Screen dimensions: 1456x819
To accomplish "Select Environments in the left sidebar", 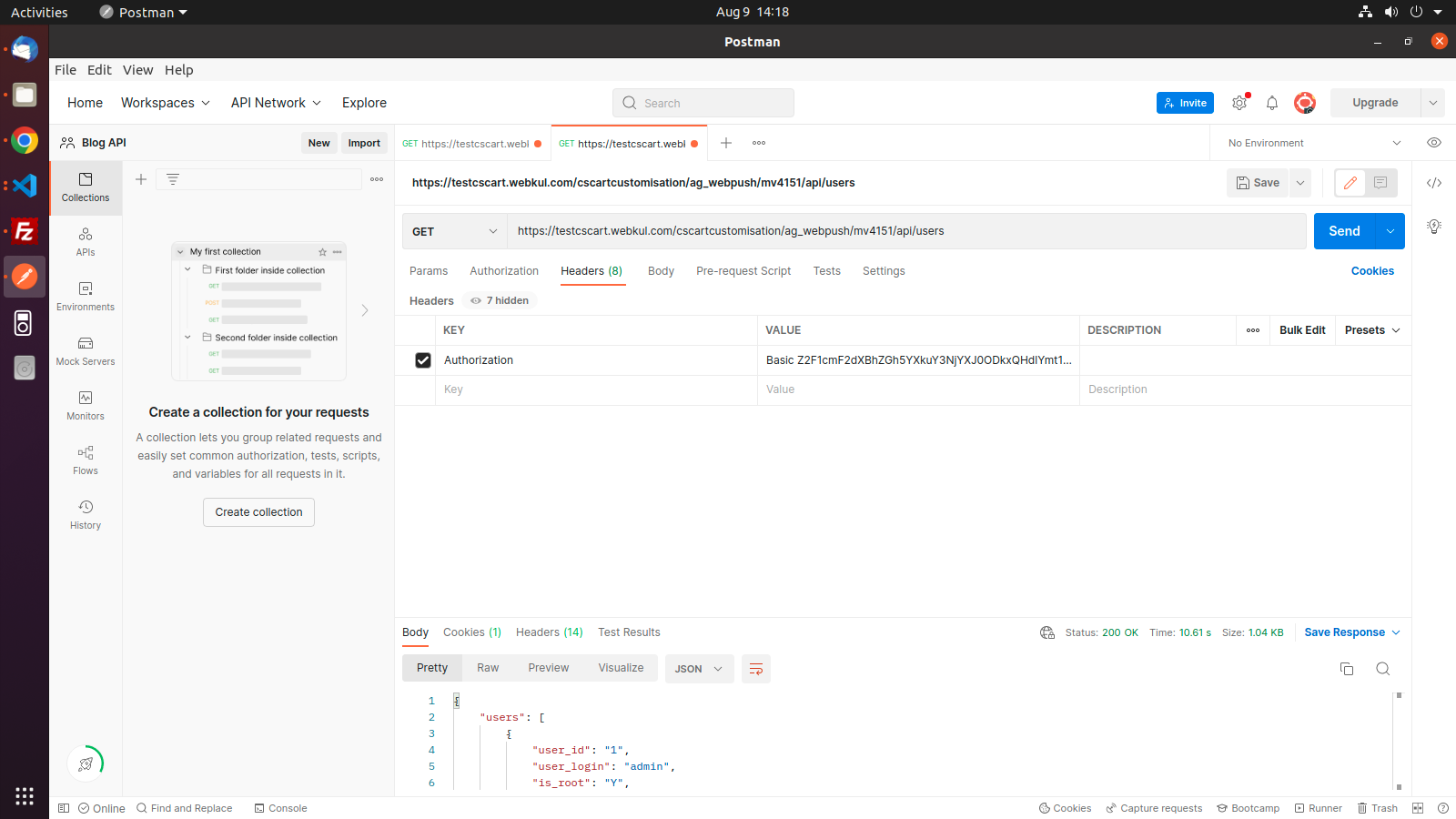I will click(x=85, y=297).
